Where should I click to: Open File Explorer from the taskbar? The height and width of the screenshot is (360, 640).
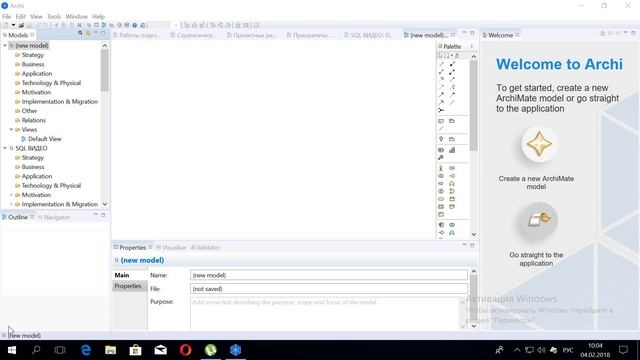coord(111,350)
